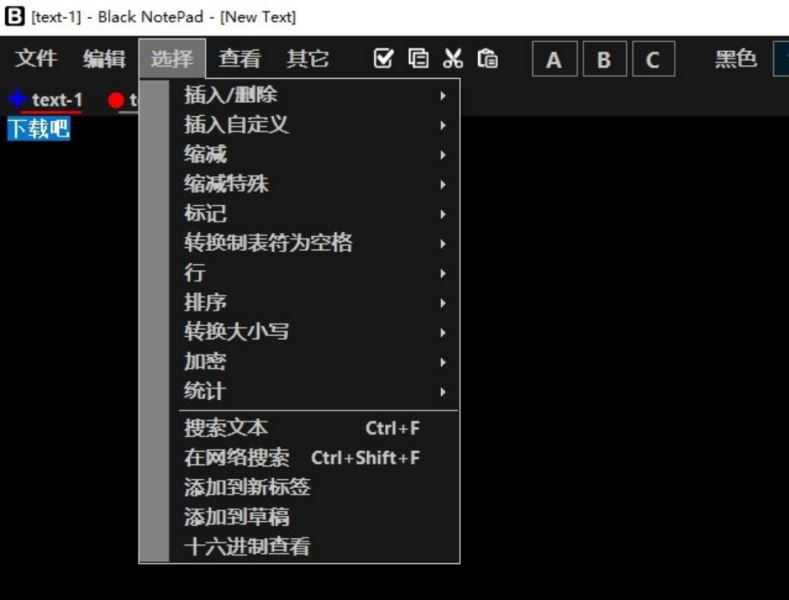The image size is (789, 600).
Task: Expand the 标记 submenu
Action: tap(314, 214)
